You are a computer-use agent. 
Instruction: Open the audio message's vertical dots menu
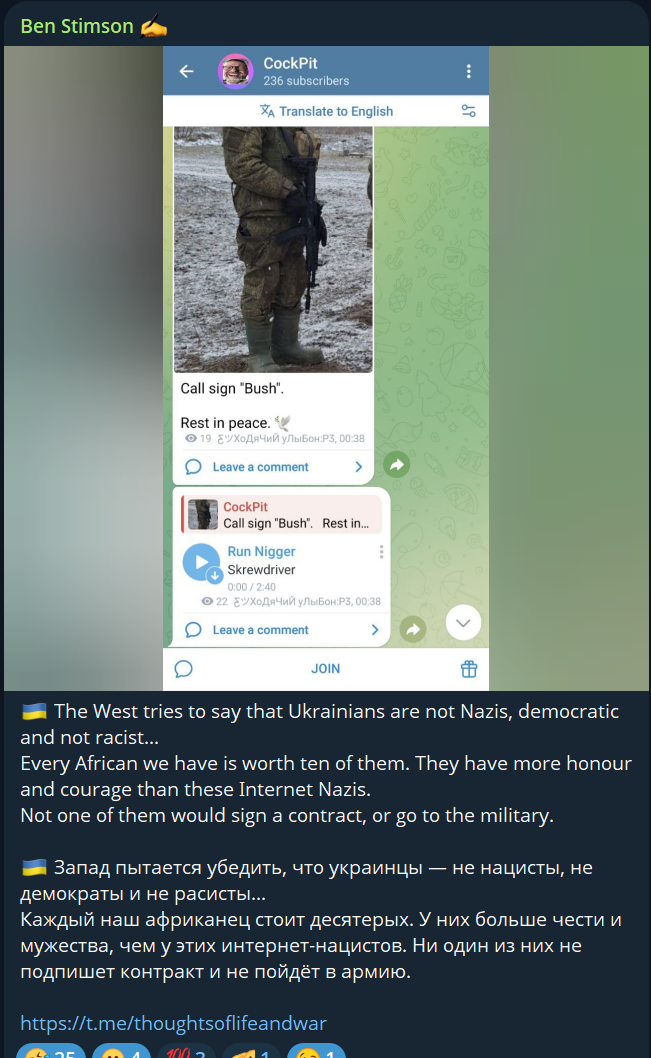381,552
